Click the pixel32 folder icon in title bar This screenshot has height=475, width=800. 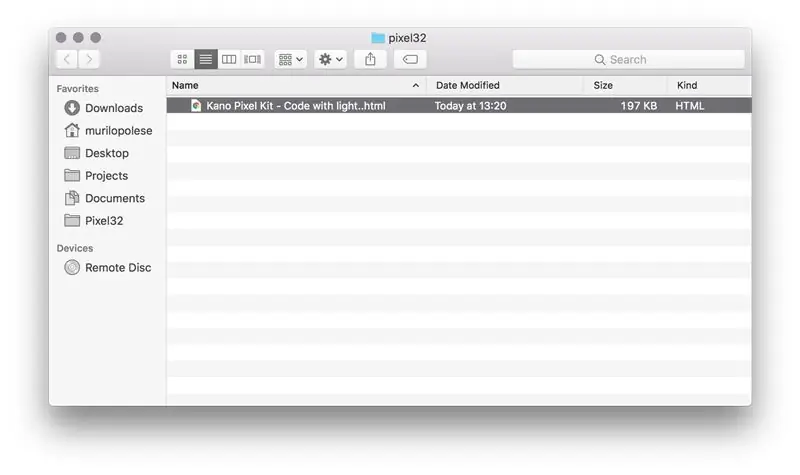pos(378,38)
